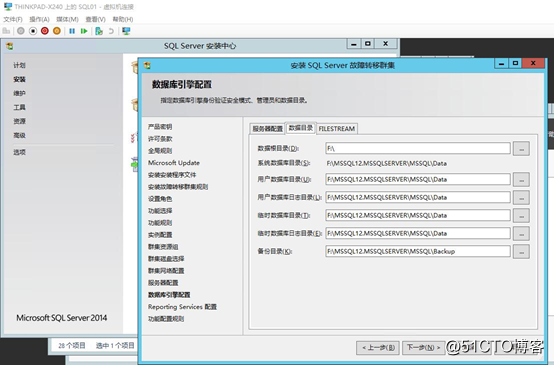Click the 设置角色 wizard step

pos(160,199)
